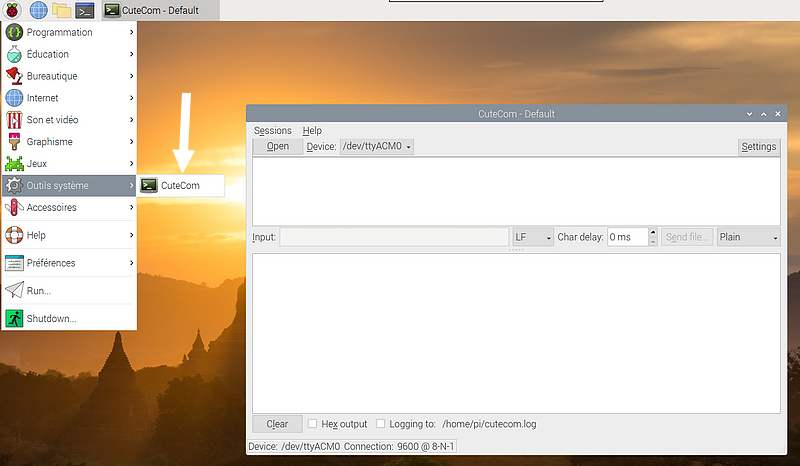The width and height of the screenshot is (800, 466).
Task: Click the Graphisme paintbrush icon
Action: (x=14, y=142)
